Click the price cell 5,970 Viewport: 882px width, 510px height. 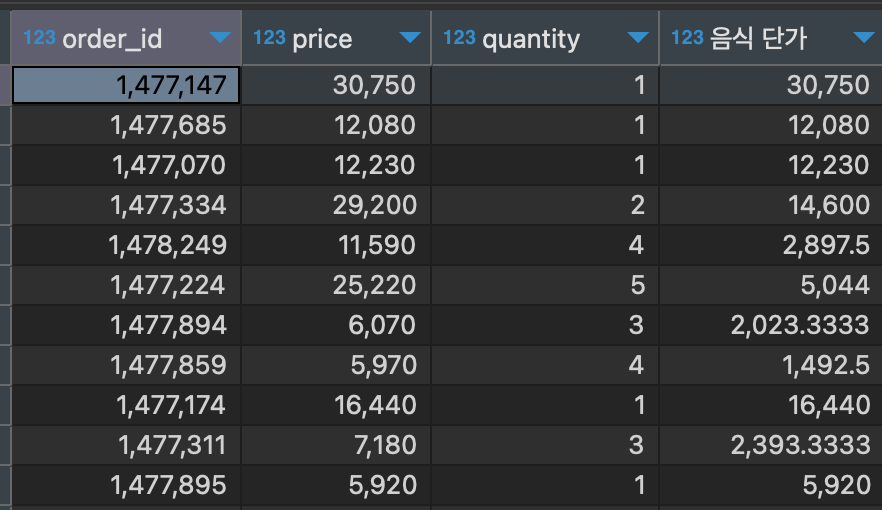tap(336, 364)
